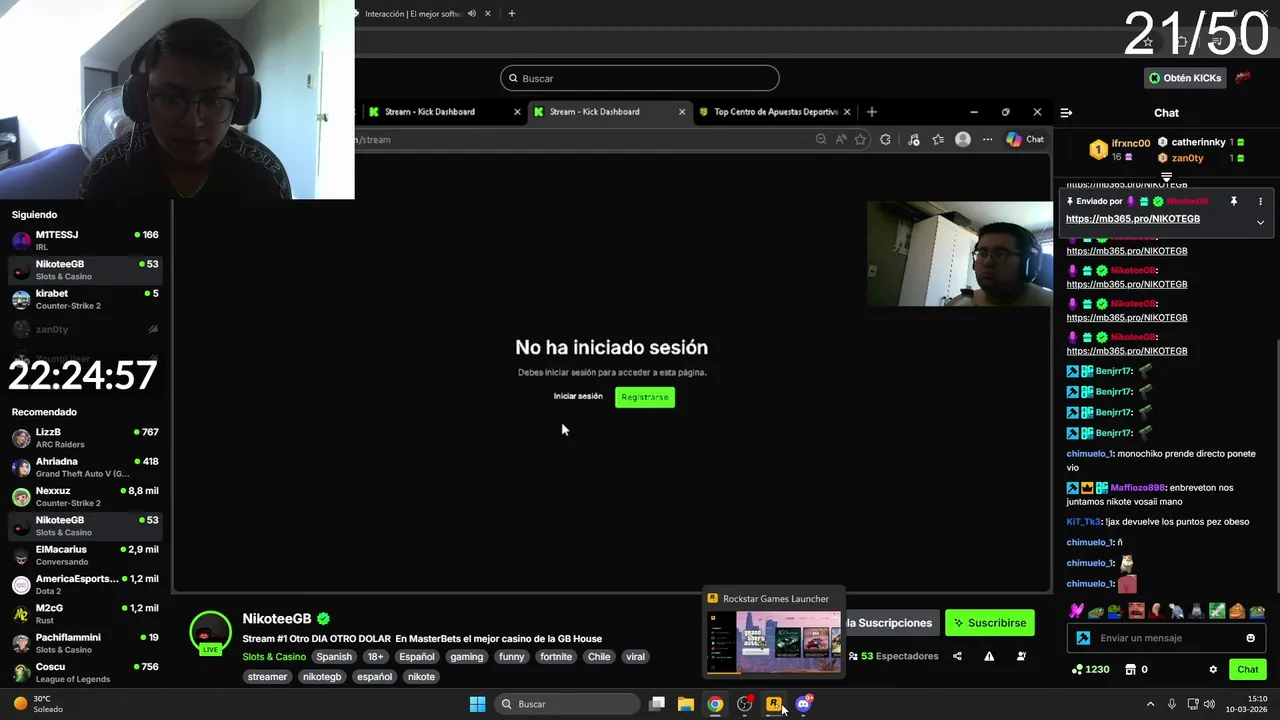This screenshot has width=1280, height=720.
Task: Expand the gift leaderboard drag handle
Action: 1166,177
